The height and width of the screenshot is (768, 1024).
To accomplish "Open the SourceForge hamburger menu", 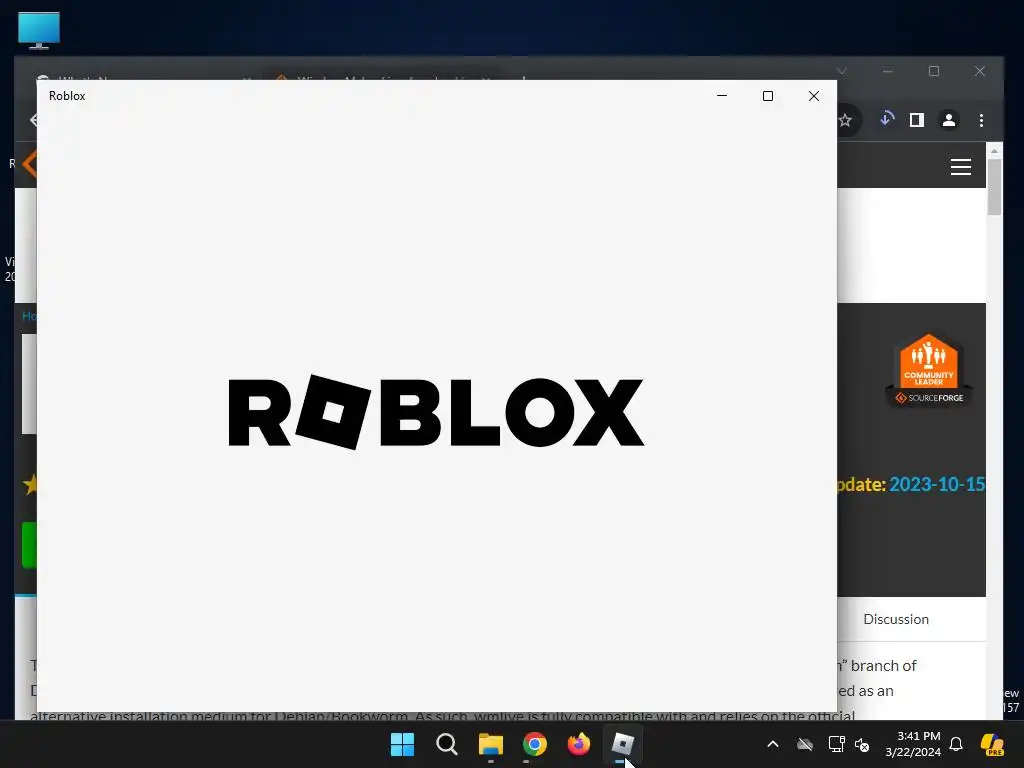I will tap(961, 167).
